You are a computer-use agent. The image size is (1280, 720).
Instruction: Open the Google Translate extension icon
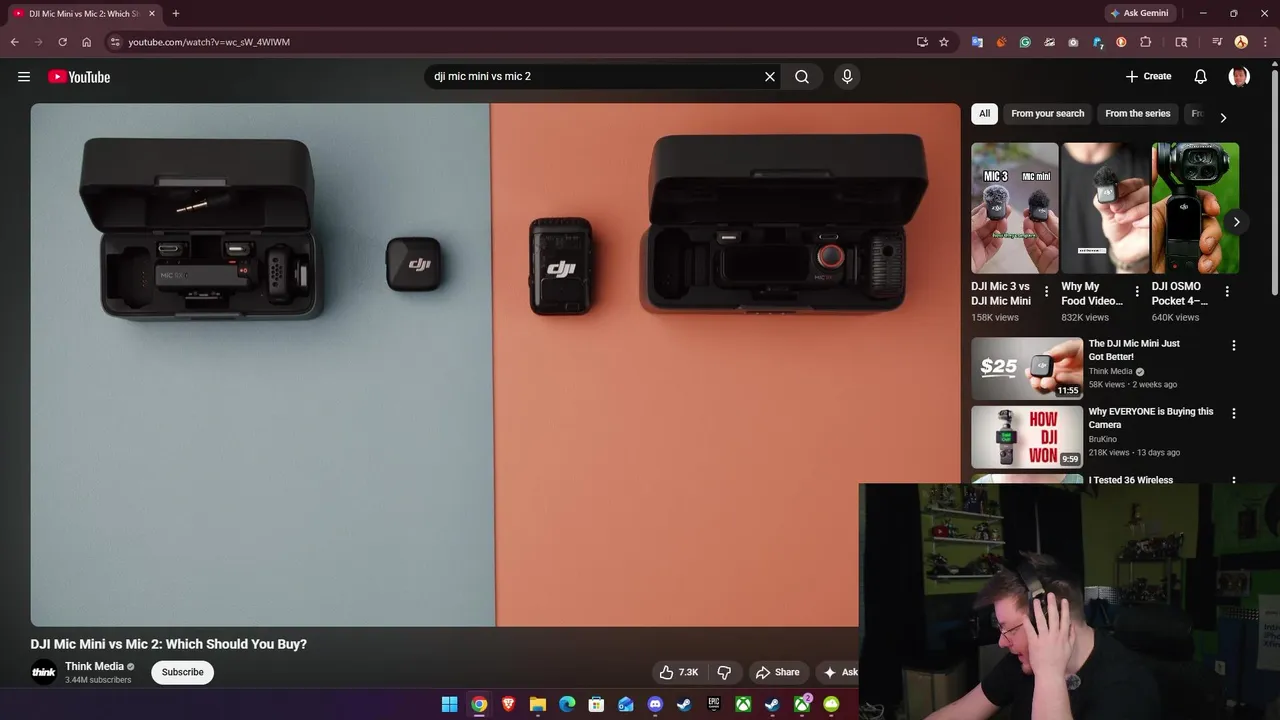pos(977,42)
